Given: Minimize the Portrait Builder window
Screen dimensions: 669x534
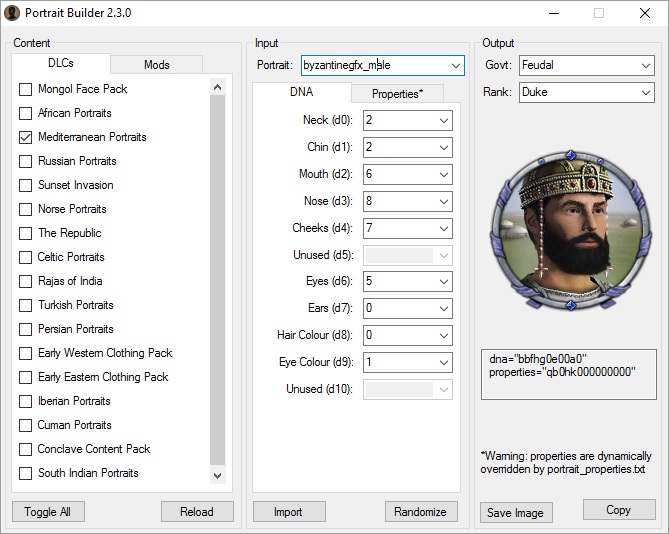Looking at the screenshot, I should 554,14.
